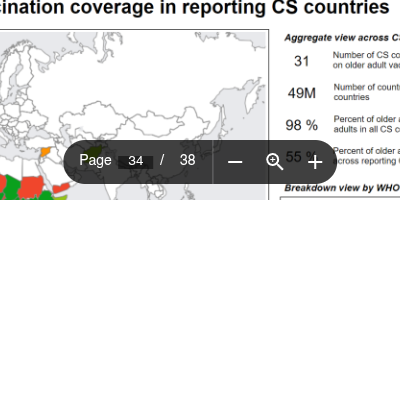Click the 'Page' label in the PDF toolbar
Screen dimensions: 400x400
tap(95, 160)
